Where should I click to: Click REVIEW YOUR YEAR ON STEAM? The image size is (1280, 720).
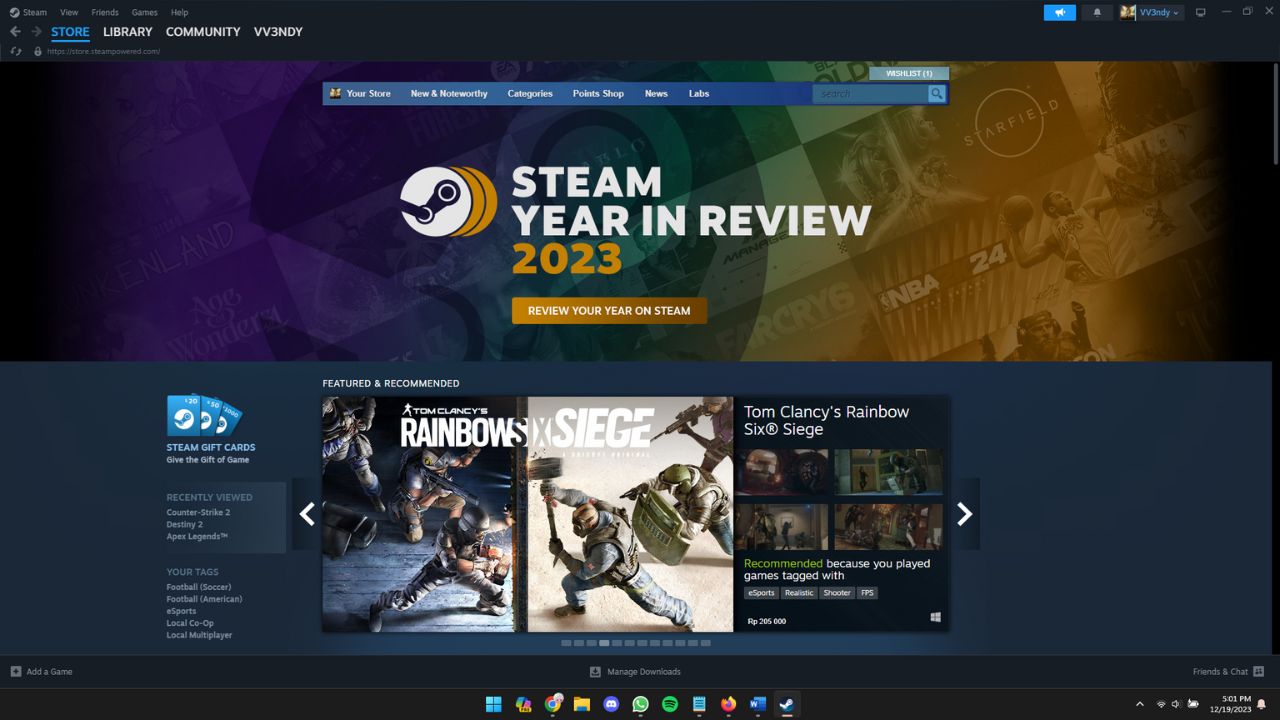pyautogui.click(x=608, y=310)
